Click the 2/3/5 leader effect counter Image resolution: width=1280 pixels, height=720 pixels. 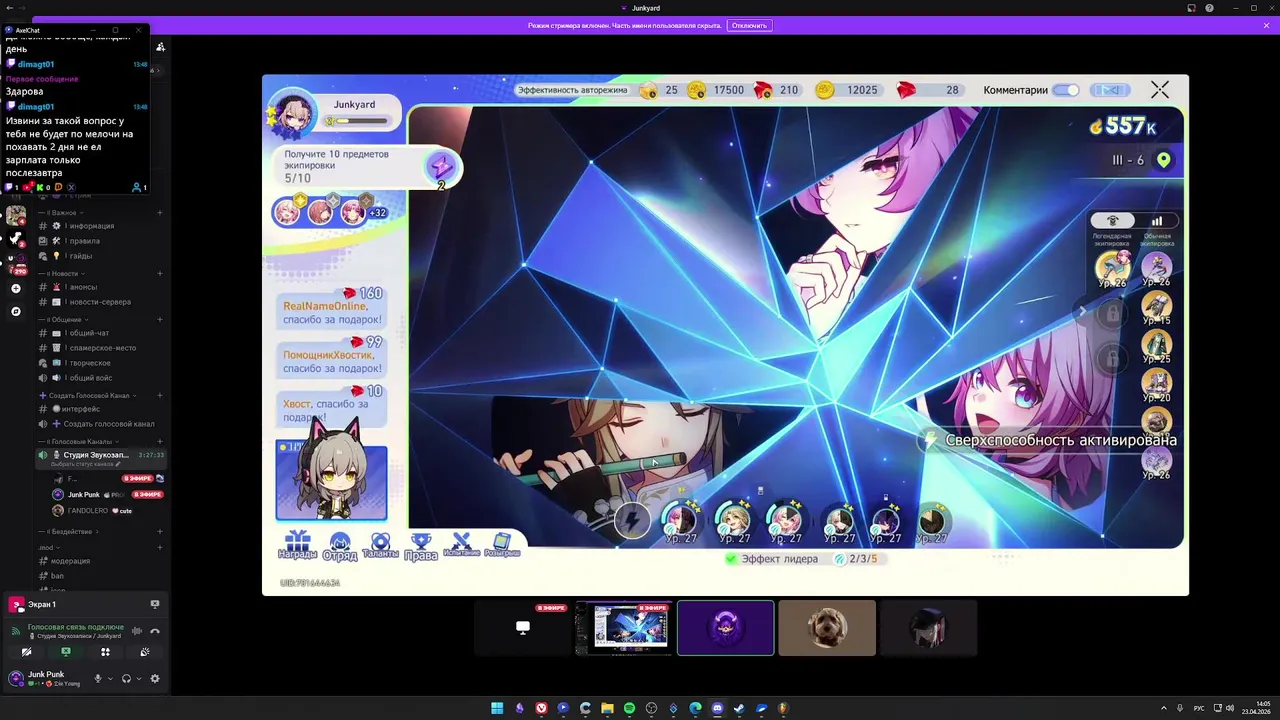point(862,559)
